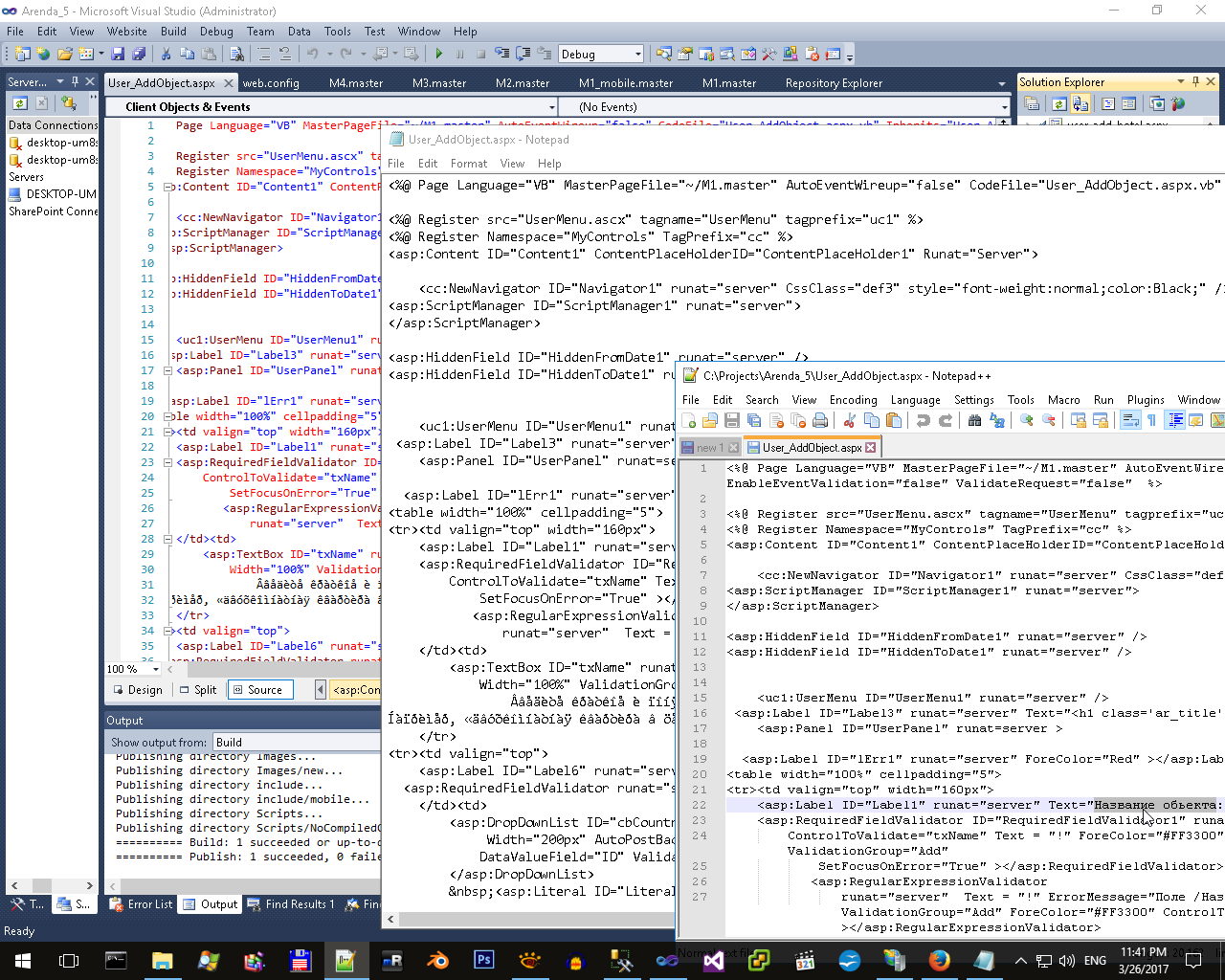Switch to Design view
This screenshot has height=980, width=1225.
coord(138,690)
